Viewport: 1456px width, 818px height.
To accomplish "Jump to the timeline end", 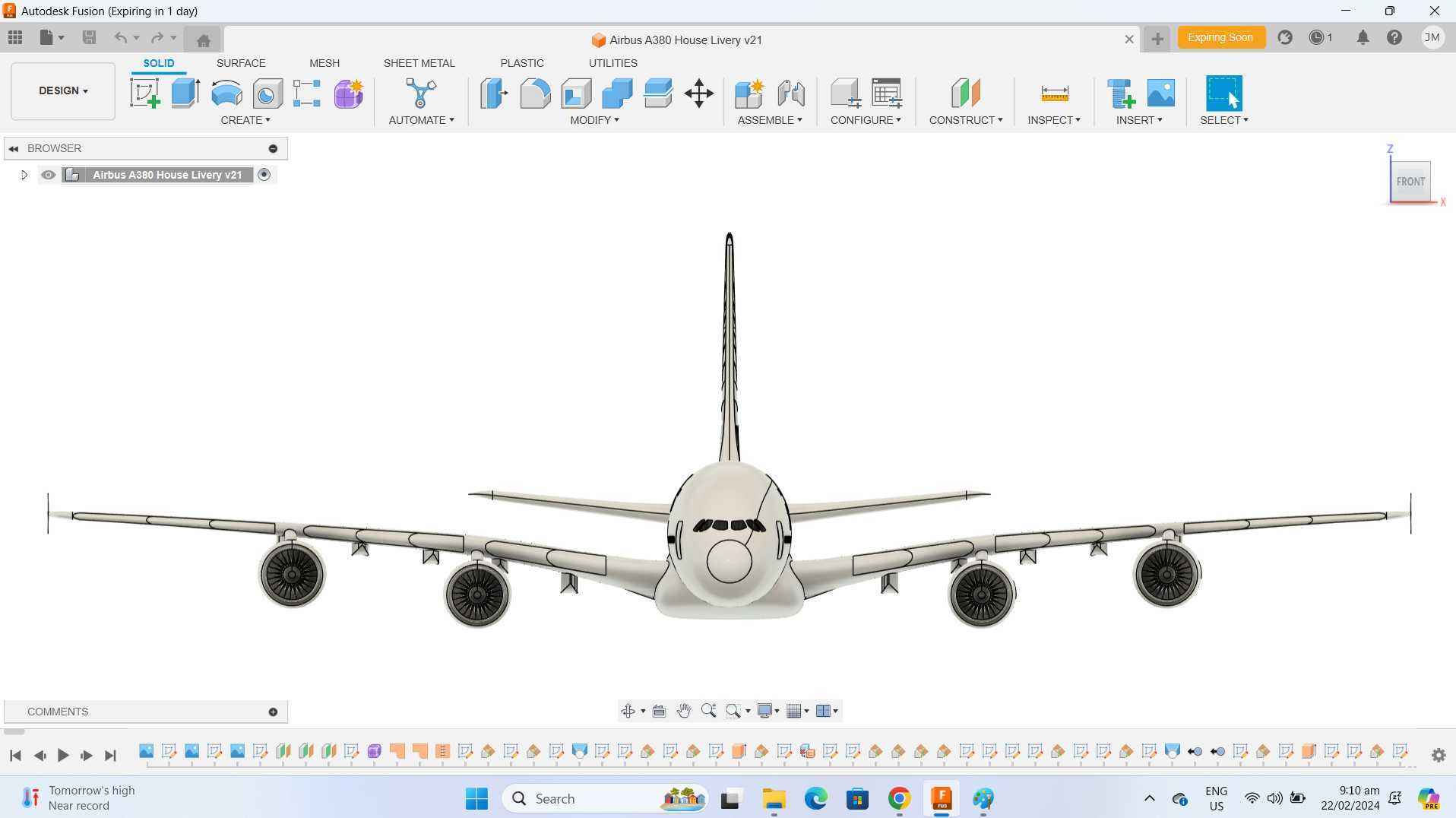I will [x=110, y=755].
